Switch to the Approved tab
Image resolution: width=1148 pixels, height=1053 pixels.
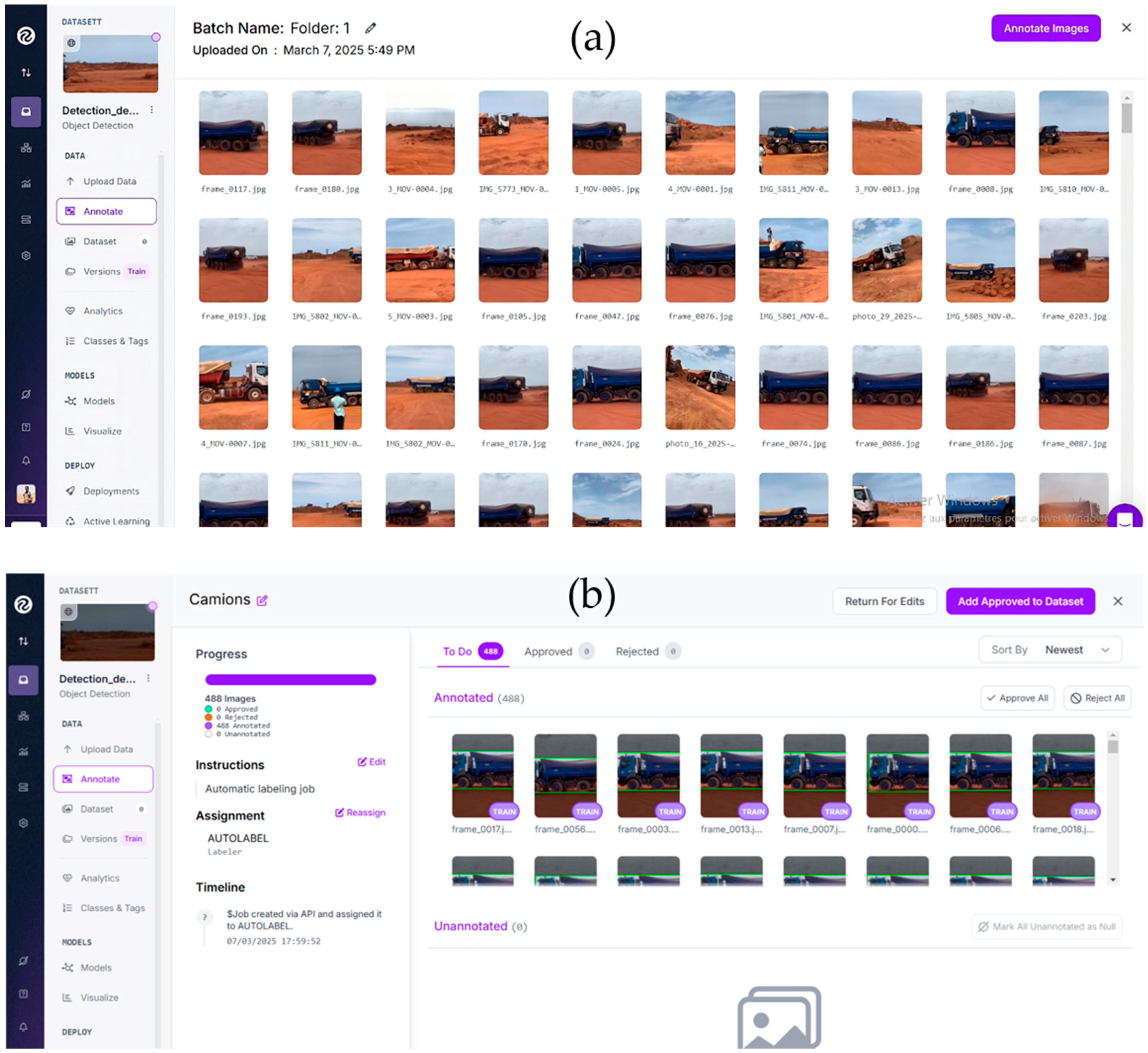(x=548, y=651)
